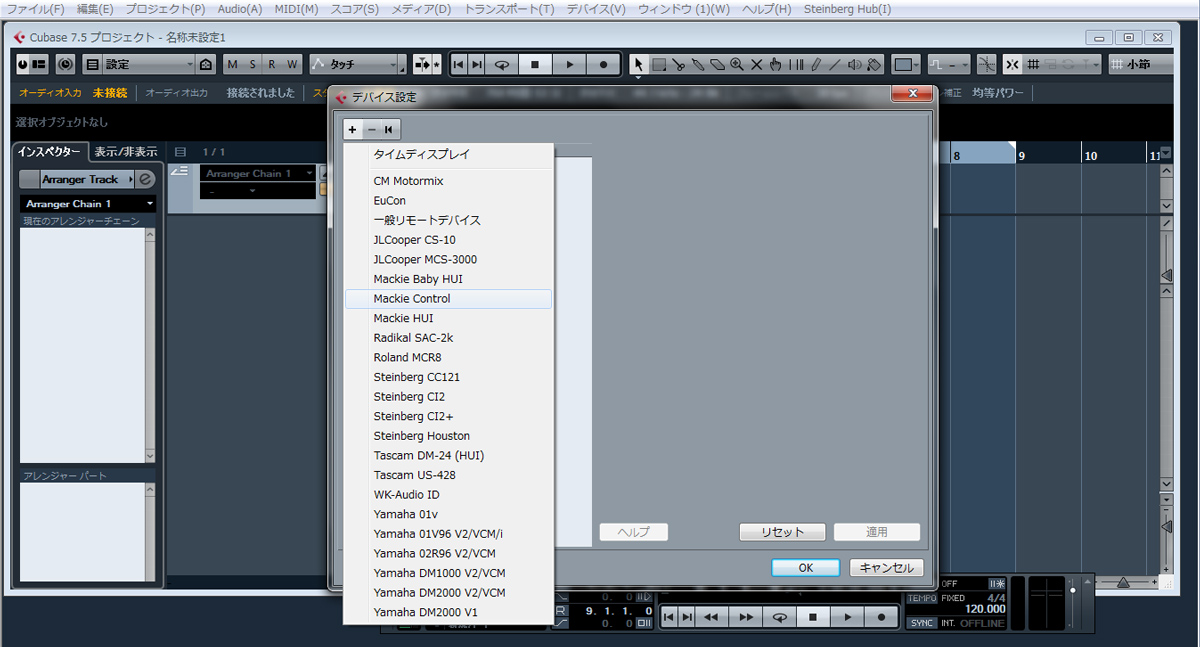Click the Arranger Track edit e button

145,179
